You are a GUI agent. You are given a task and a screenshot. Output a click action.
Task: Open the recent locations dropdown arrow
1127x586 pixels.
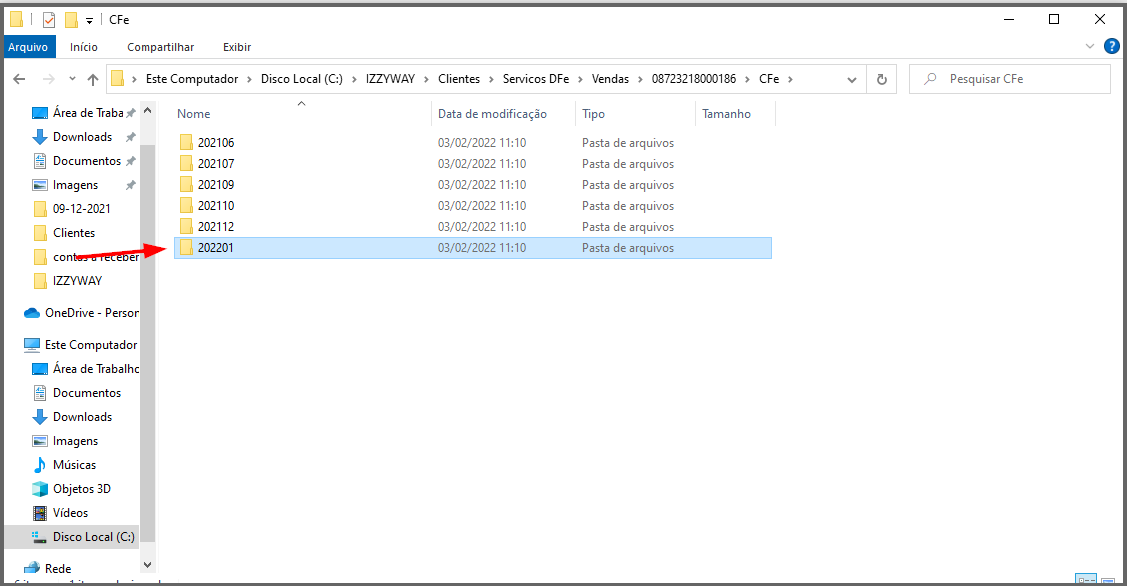pyautogui.click(x=72, y=79)
